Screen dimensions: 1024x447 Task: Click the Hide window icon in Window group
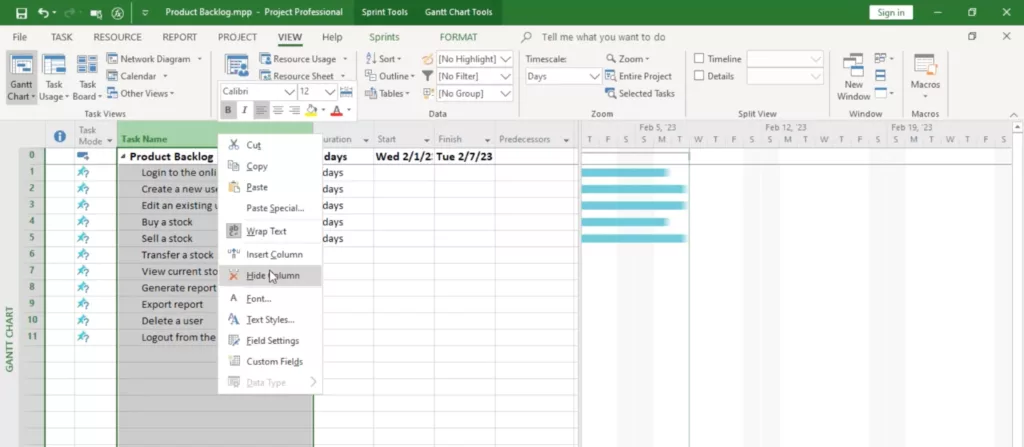880,93
